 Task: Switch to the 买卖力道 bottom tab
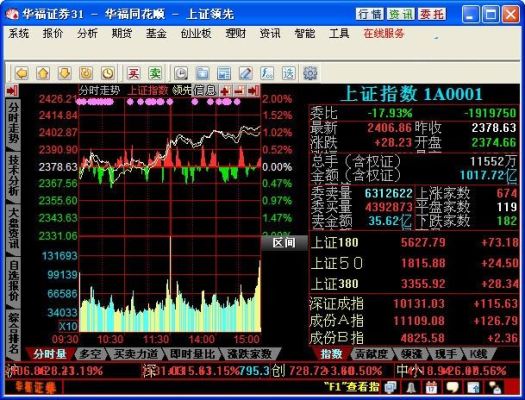tap(135, 354)
